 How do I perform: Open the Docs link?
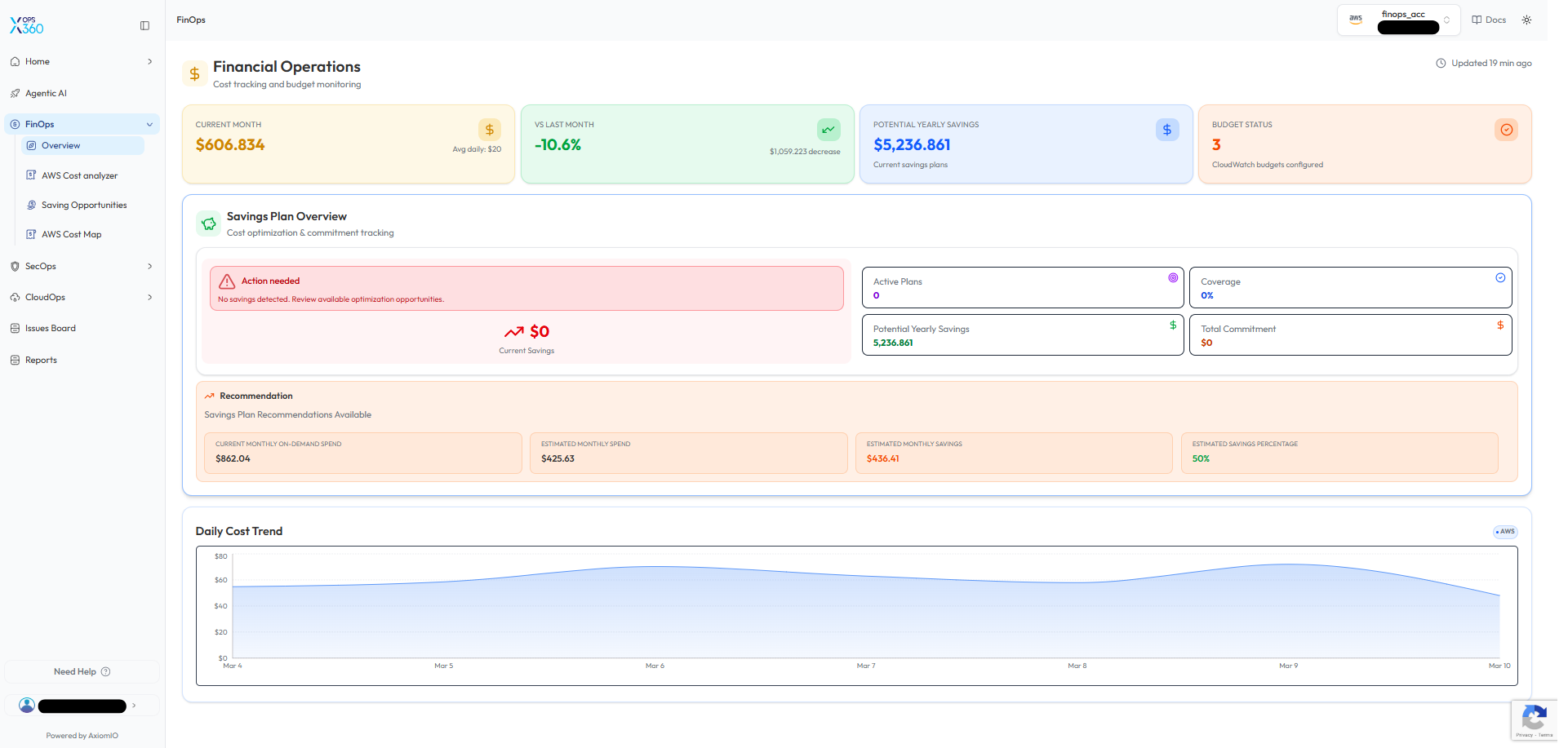[1489, 20]
